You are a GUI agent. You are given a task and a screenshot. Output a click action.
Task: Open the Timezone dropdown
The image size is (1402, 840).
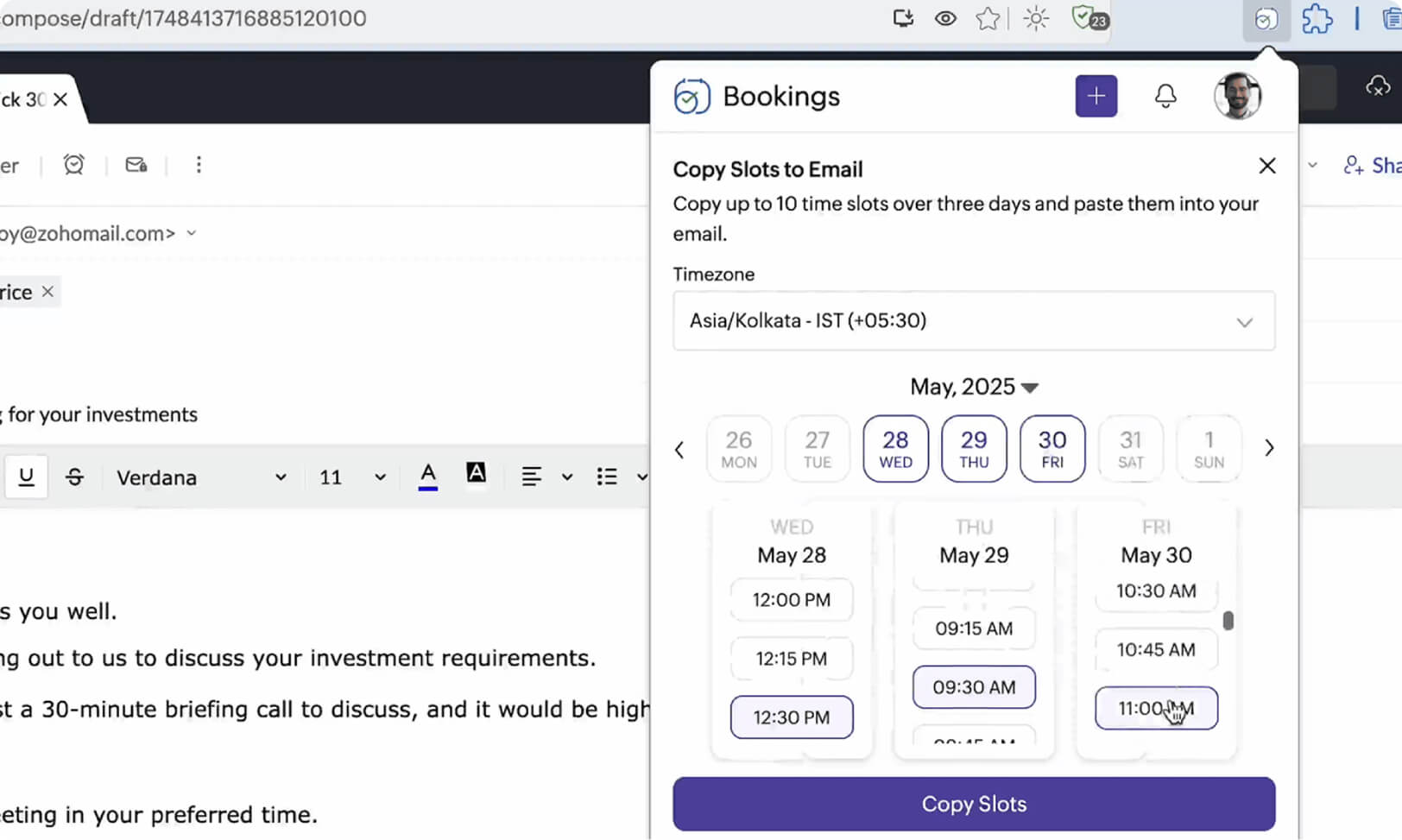pyautogui.click(x=974, y=320)
